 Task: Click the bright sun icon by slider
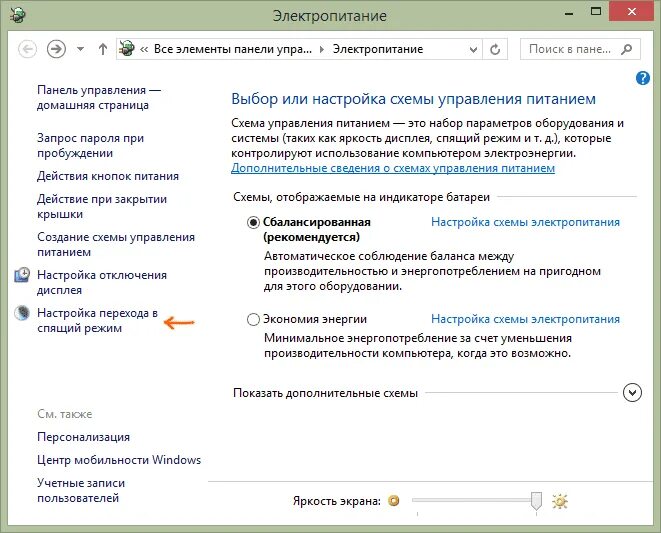click(560, 501)
